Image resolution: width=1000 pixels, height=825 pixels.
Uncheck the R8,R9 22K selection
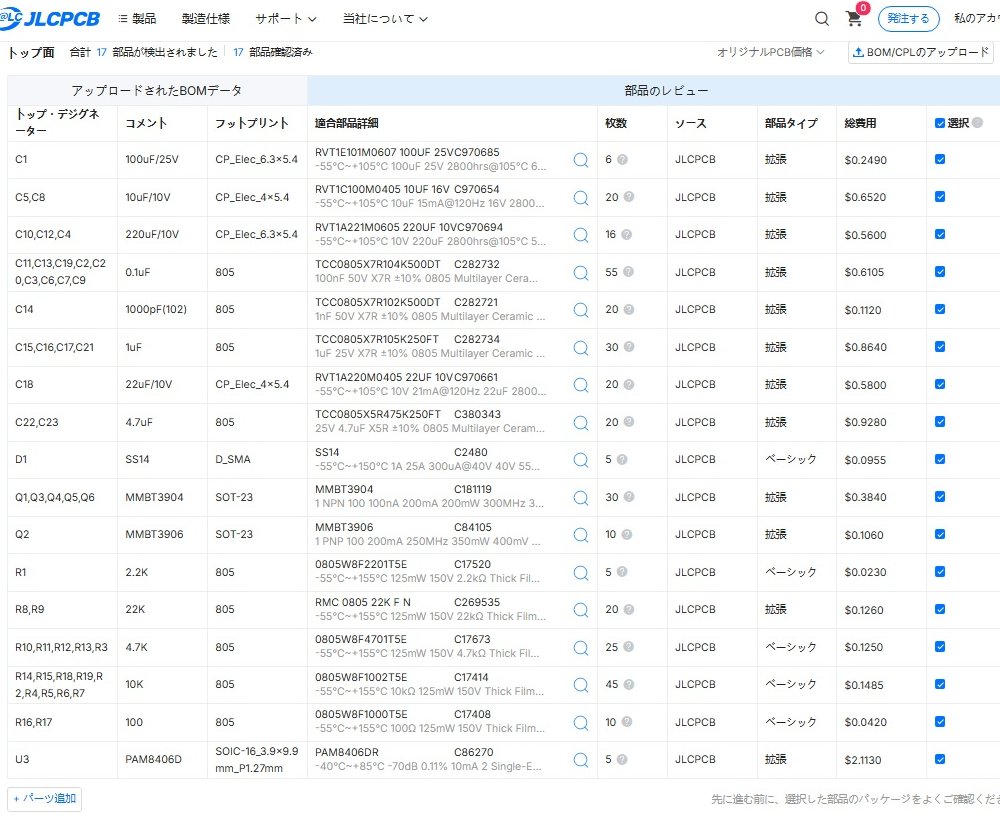[x=940, y=610]
